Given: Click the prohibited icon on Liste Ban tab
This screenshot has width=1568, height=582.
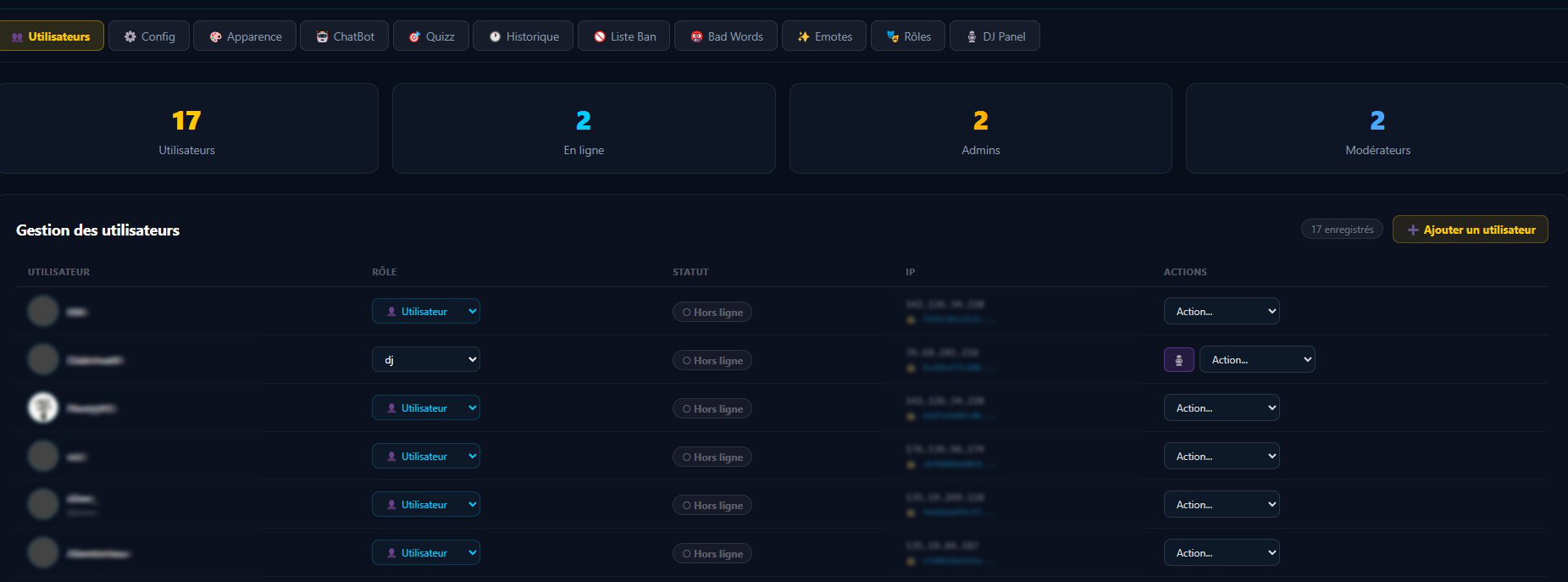Looking at the screenshot, I should [x=600, y=36].
